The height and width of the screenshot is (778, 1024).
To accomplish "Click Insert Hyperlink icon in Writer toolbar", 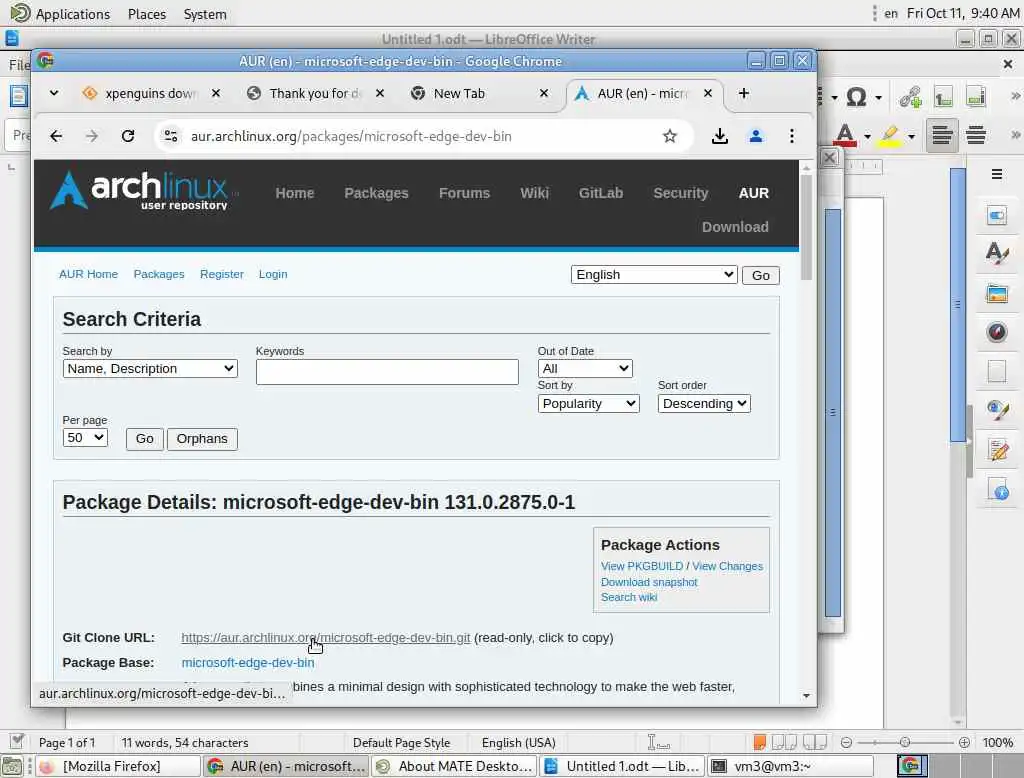I will pos(910,97).
